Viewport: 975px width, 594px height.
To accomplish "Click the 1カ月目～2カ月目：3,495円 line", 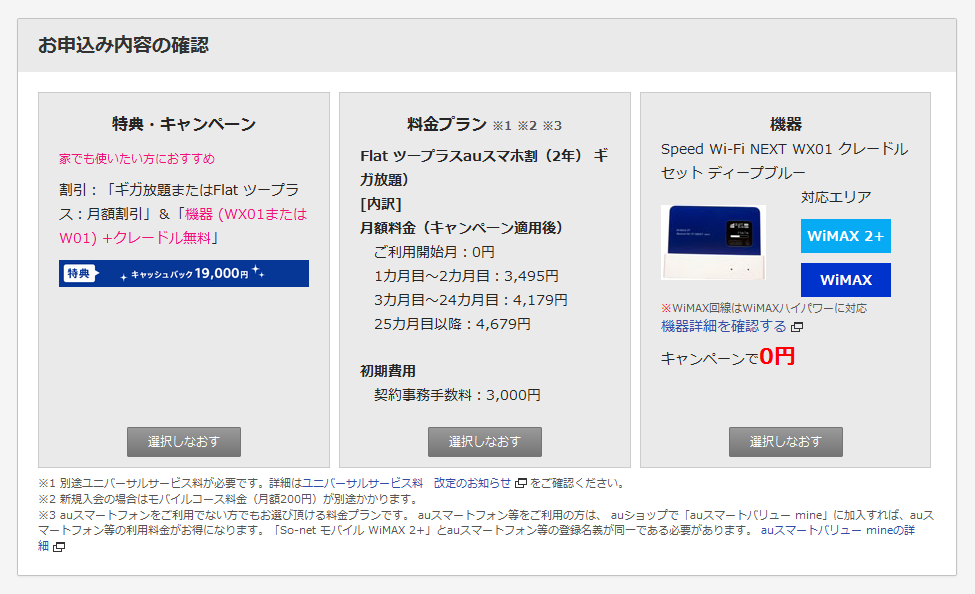I will pos(466,276).
